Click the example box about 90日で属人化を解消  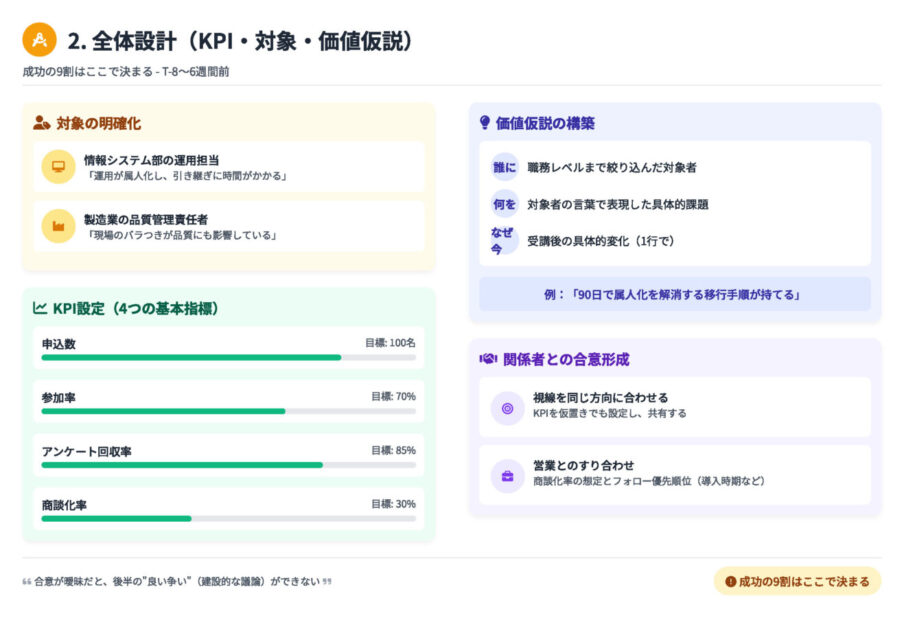(x=675, y=294)
